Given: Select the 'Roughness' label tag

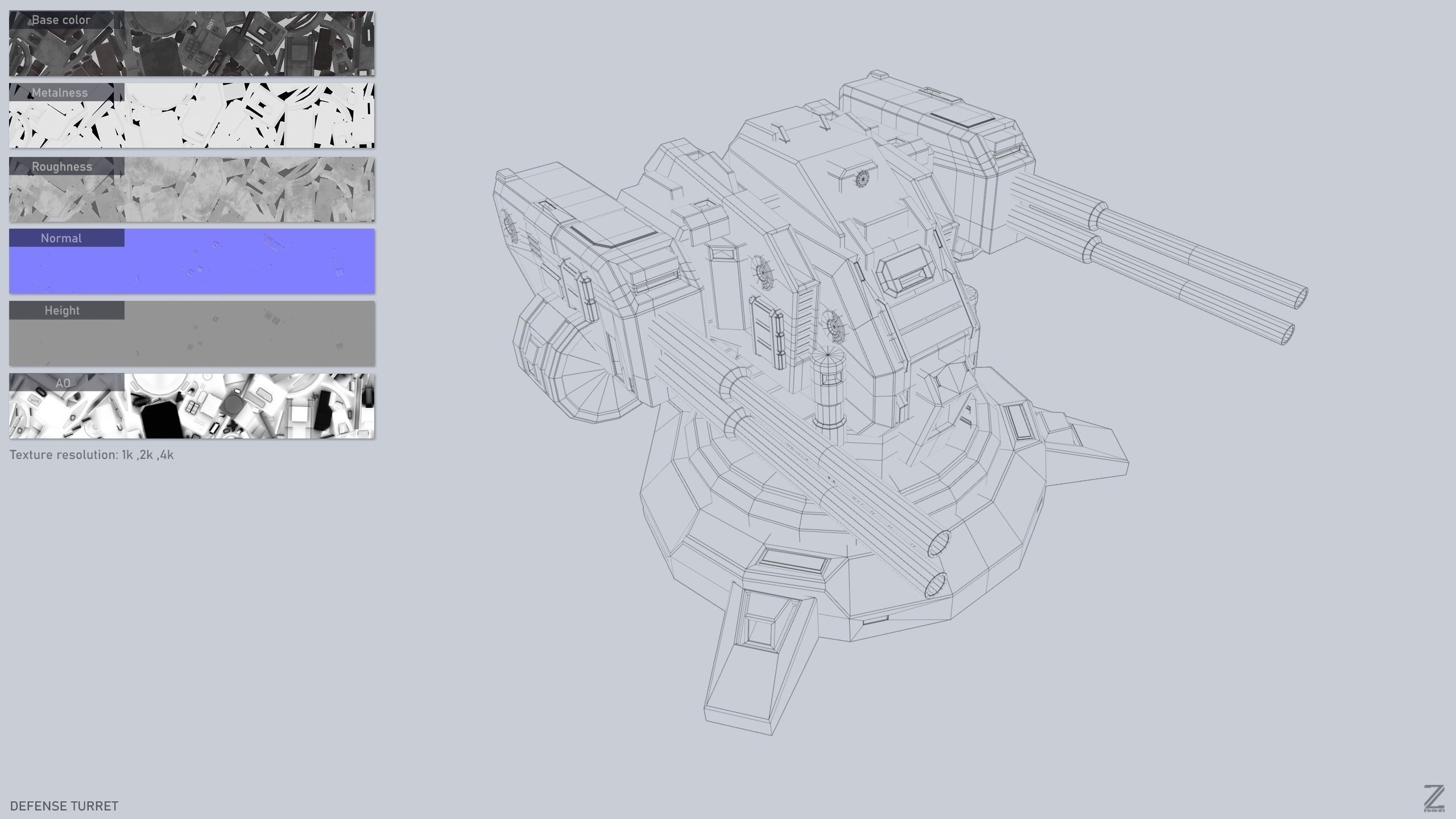Looking at the screenshot, I should 62,167.
